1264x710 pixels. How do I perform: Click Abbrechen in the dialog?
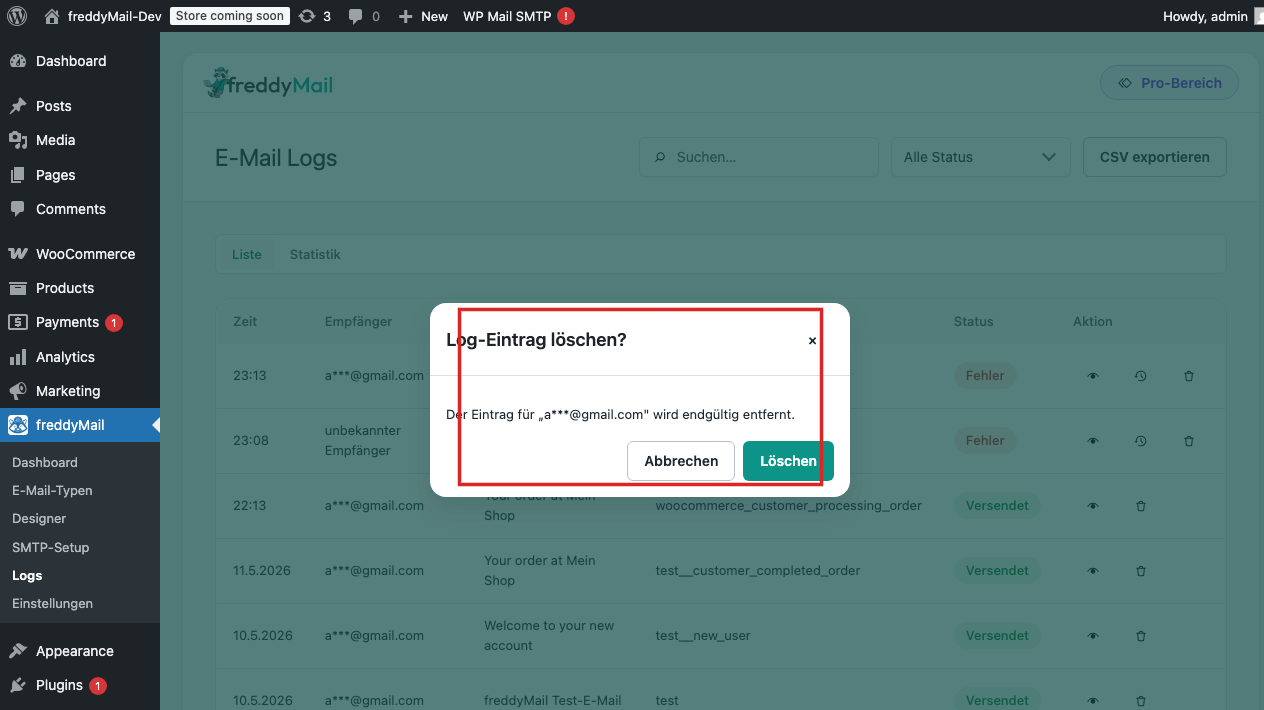681,461
